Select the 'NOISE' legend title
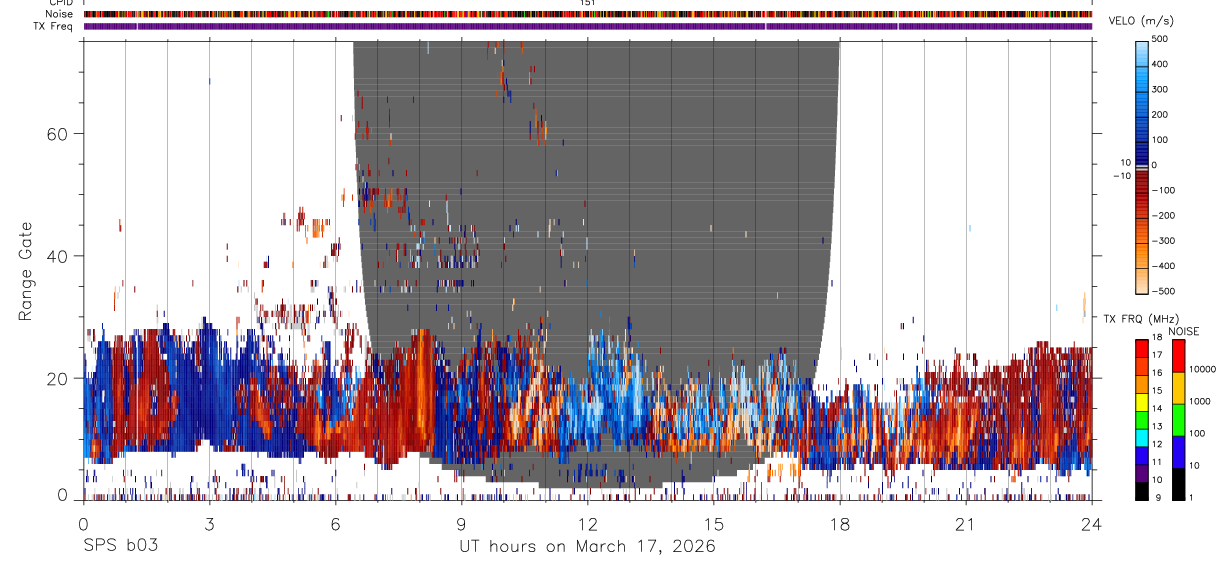This screenshot has height=567, width=1228. click(1184, 331)
